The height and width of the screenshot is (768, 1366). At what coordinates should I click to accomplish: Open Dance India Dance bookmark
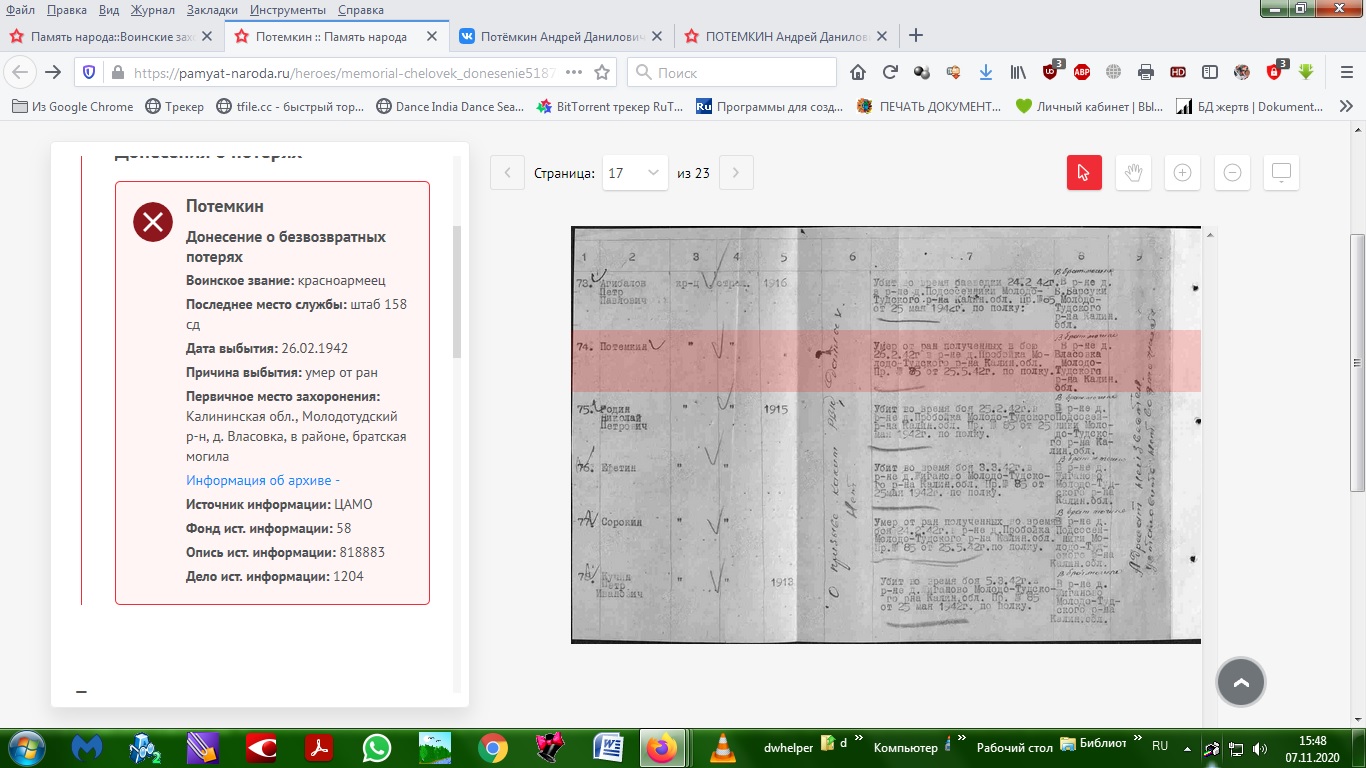[450, 107]
